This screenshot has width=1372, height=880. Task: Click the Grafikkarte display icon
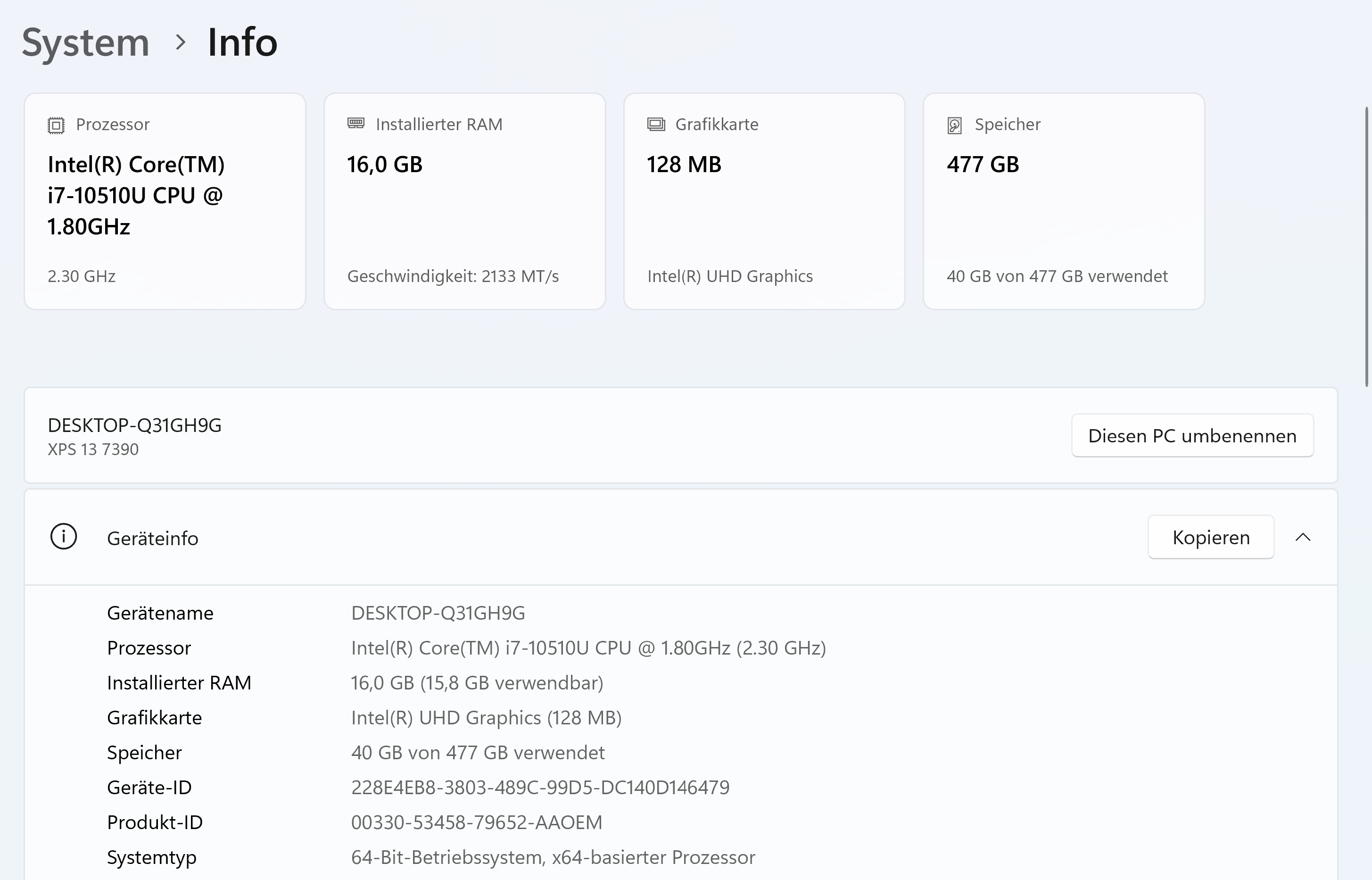656,124
